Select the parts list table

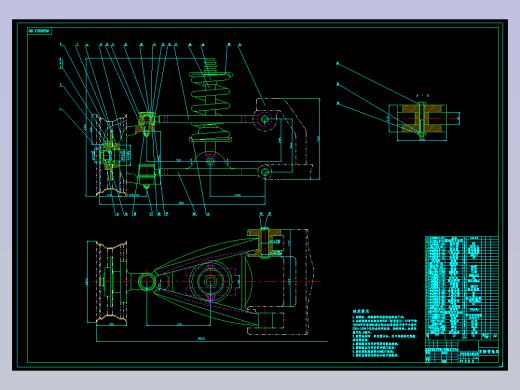pos(462,288)
